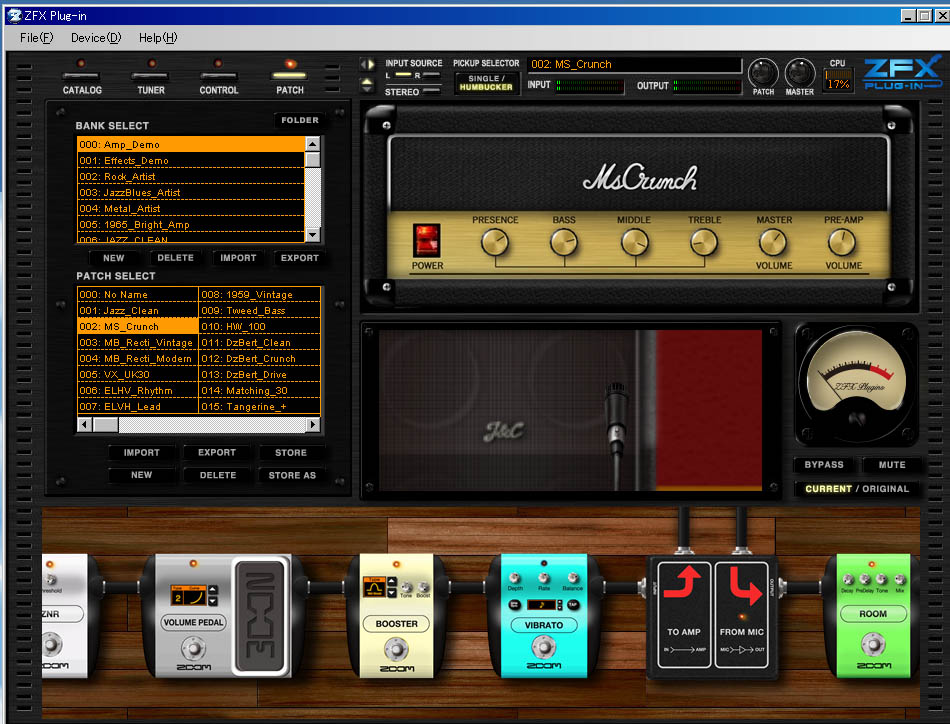This screenshot has width=950, height=724.
Task: Click the FOLDER button in Bank Select
Action: tap(300, 120)
